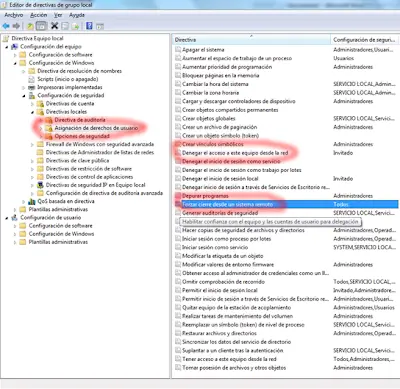Expand Configuración de software under Configuración del equipo
Screen dimensions: 400x389
click(15, 55)
